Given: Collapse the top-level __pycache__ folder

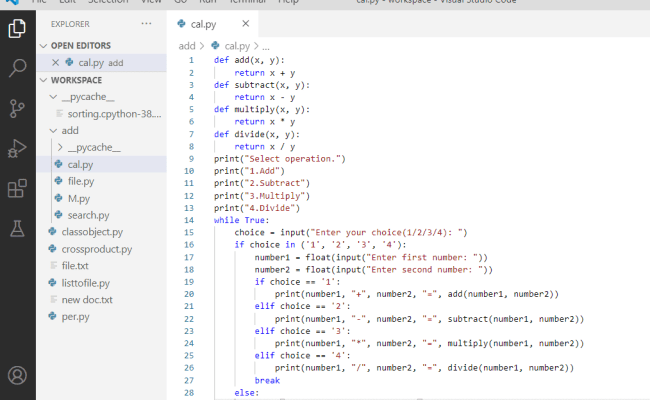Looking at the screenshot, I should pyautogui.click(x=53, y=97).
